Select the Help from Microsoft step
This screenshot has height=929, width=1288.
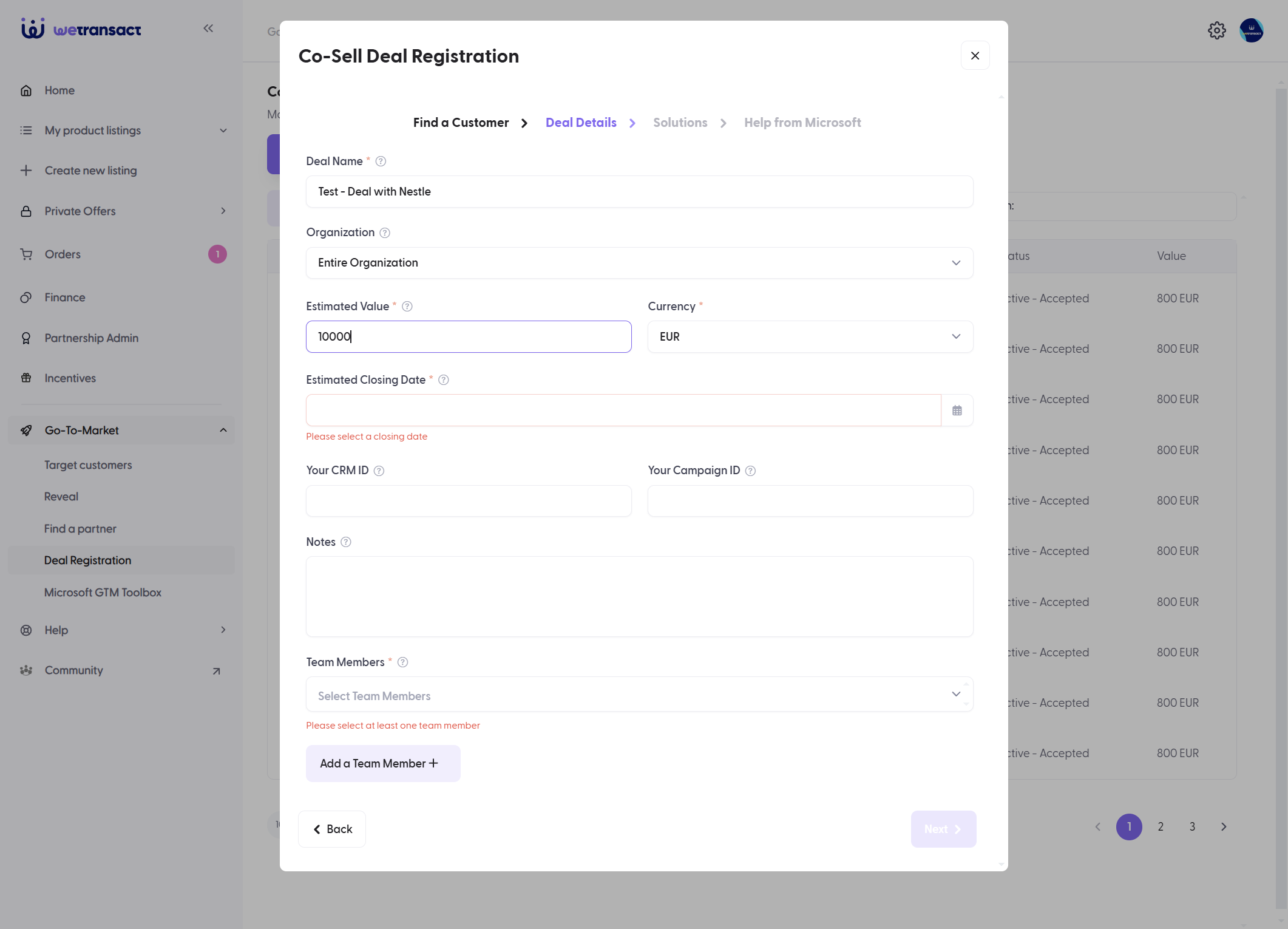802,123
